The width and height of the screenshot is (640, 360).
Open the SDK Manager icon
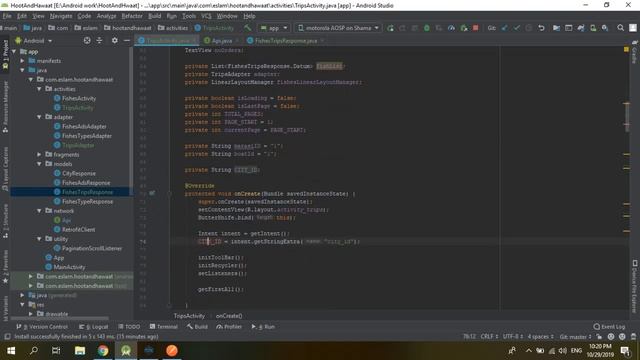(x=605, y=28)
